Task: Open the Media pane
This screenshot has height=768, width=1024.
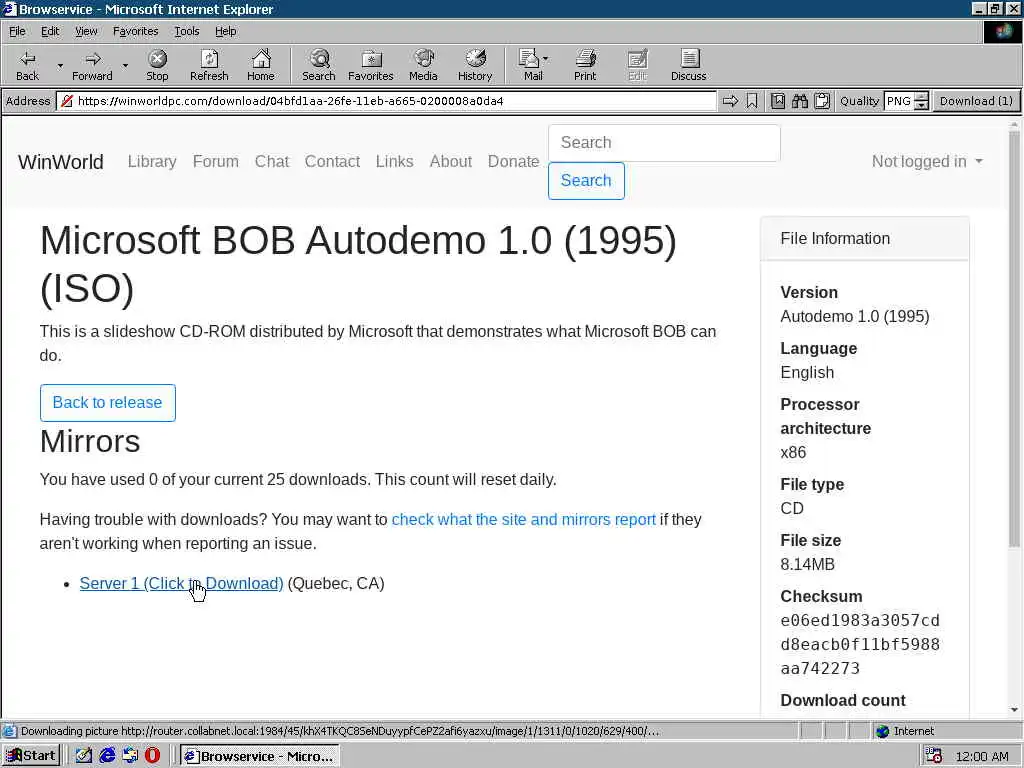Action: [423, 65]
